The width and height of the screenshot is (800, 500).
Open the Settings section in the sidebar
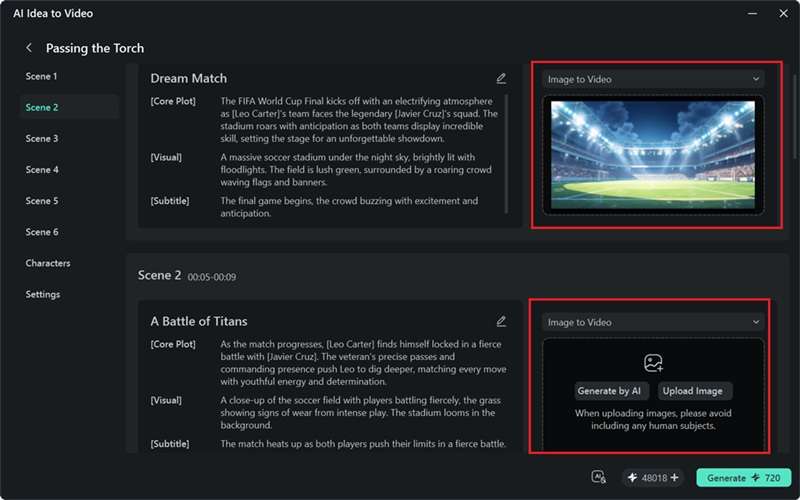[x=43, y=294]
